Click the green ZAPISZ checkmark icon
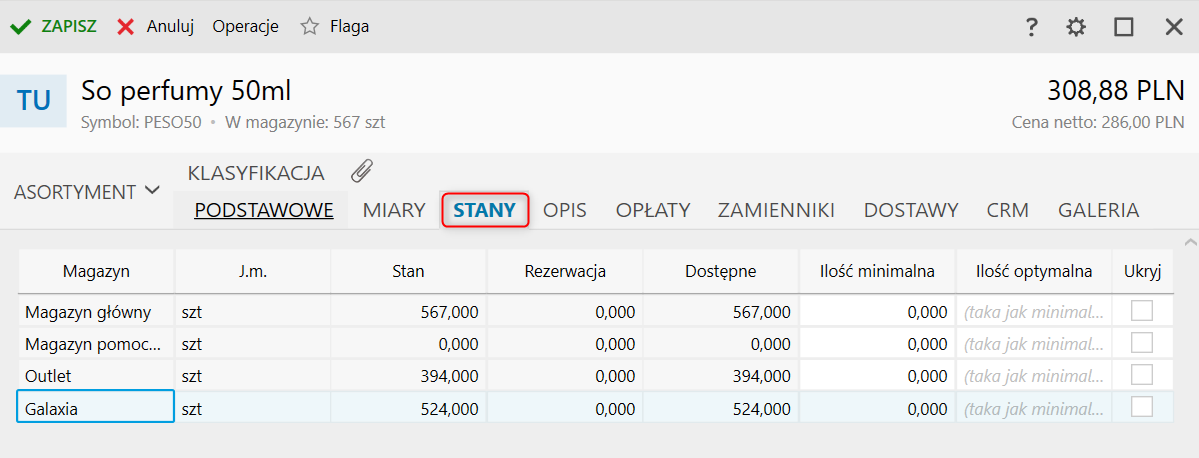 [x=21, y=27]
